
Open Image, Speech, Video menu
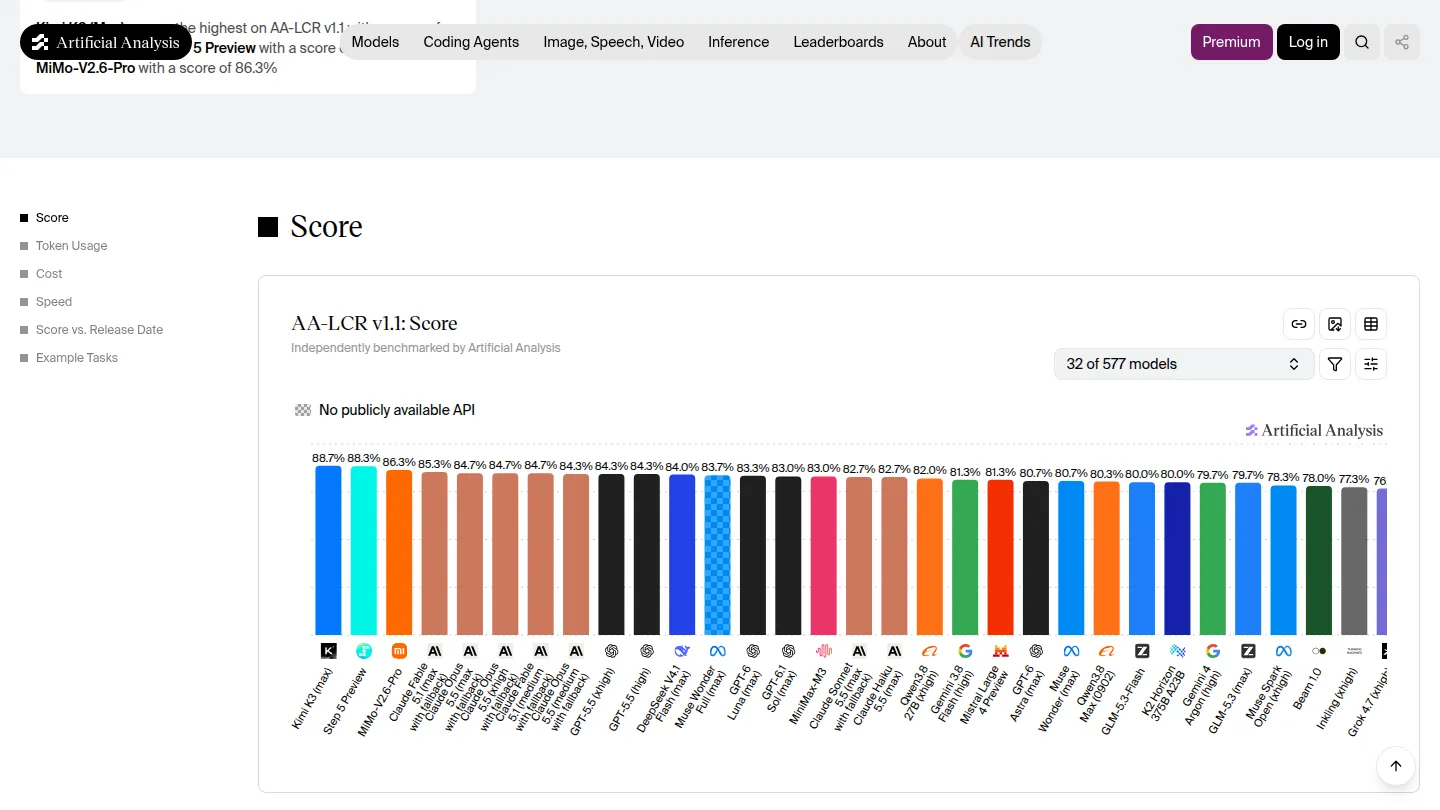pyautogui.click(x=614, y=42)
